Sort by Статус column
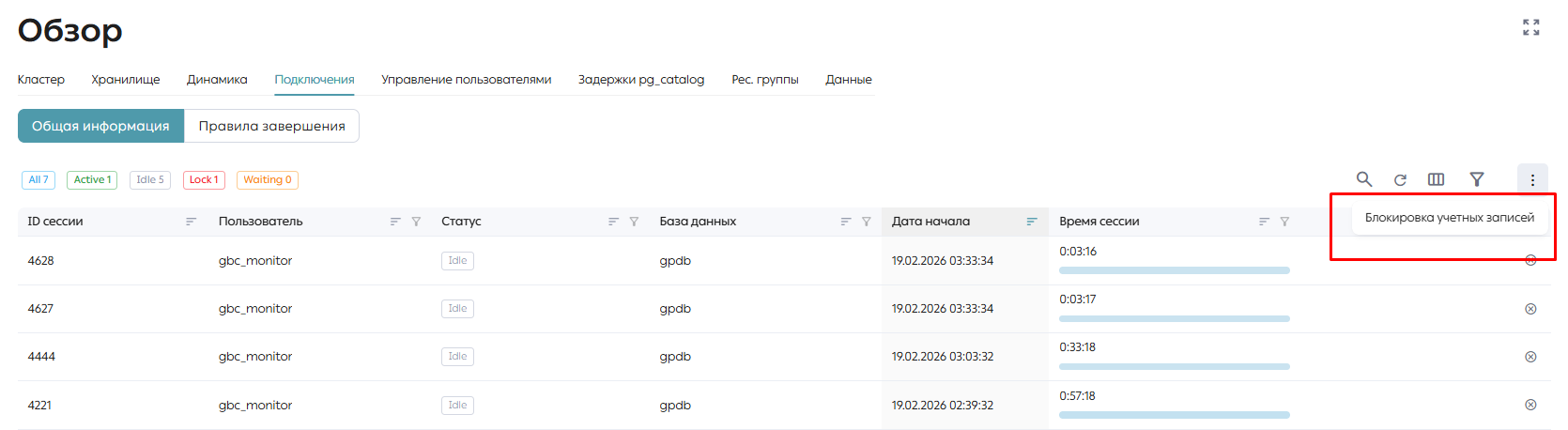1568x430 pixels. pyautogui.click(x=613, y=222)
